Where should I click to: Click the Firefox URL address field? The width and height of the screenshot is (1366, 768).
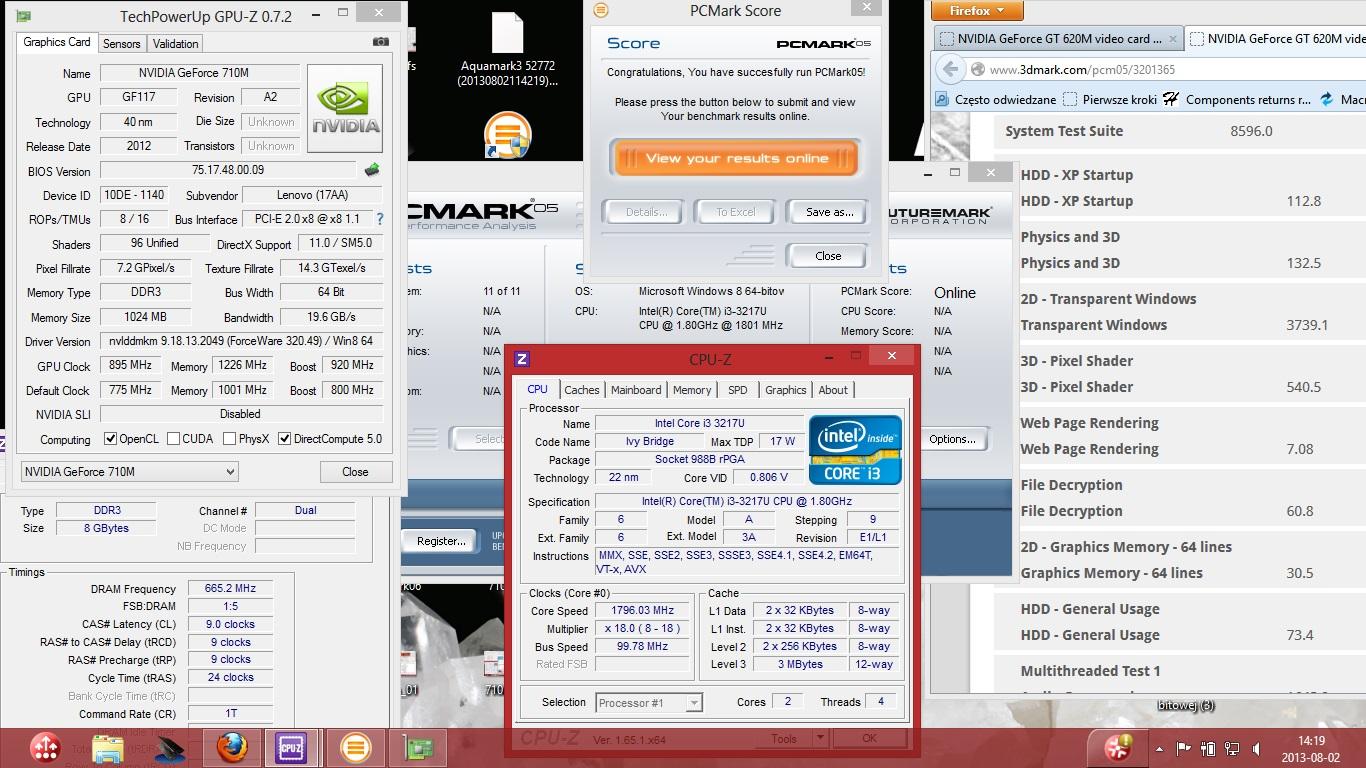[x=1176, y=69]
